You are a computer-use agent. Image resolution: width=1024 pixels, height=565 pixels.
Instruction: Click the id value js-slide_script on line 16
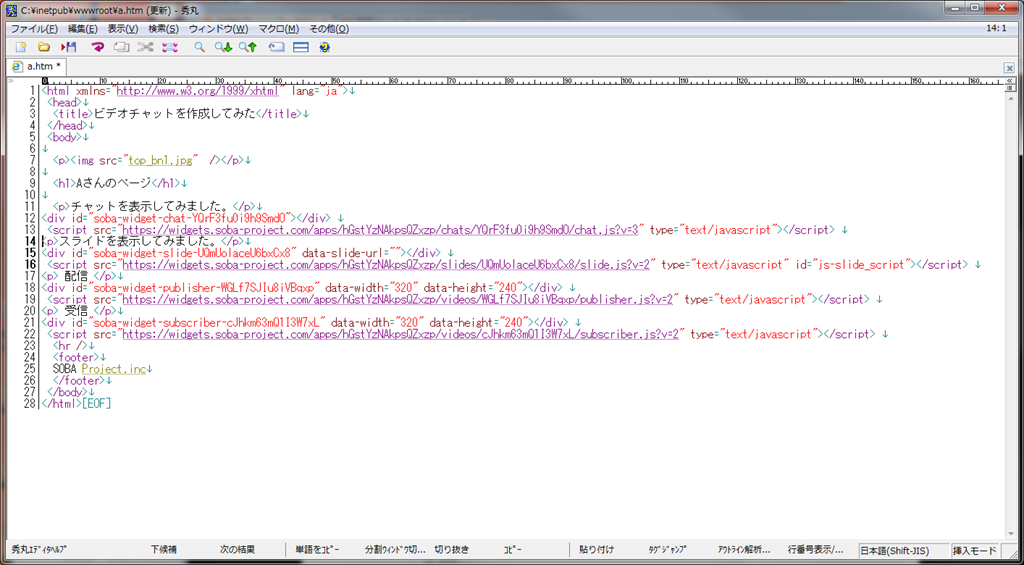(x=864, y=264)
